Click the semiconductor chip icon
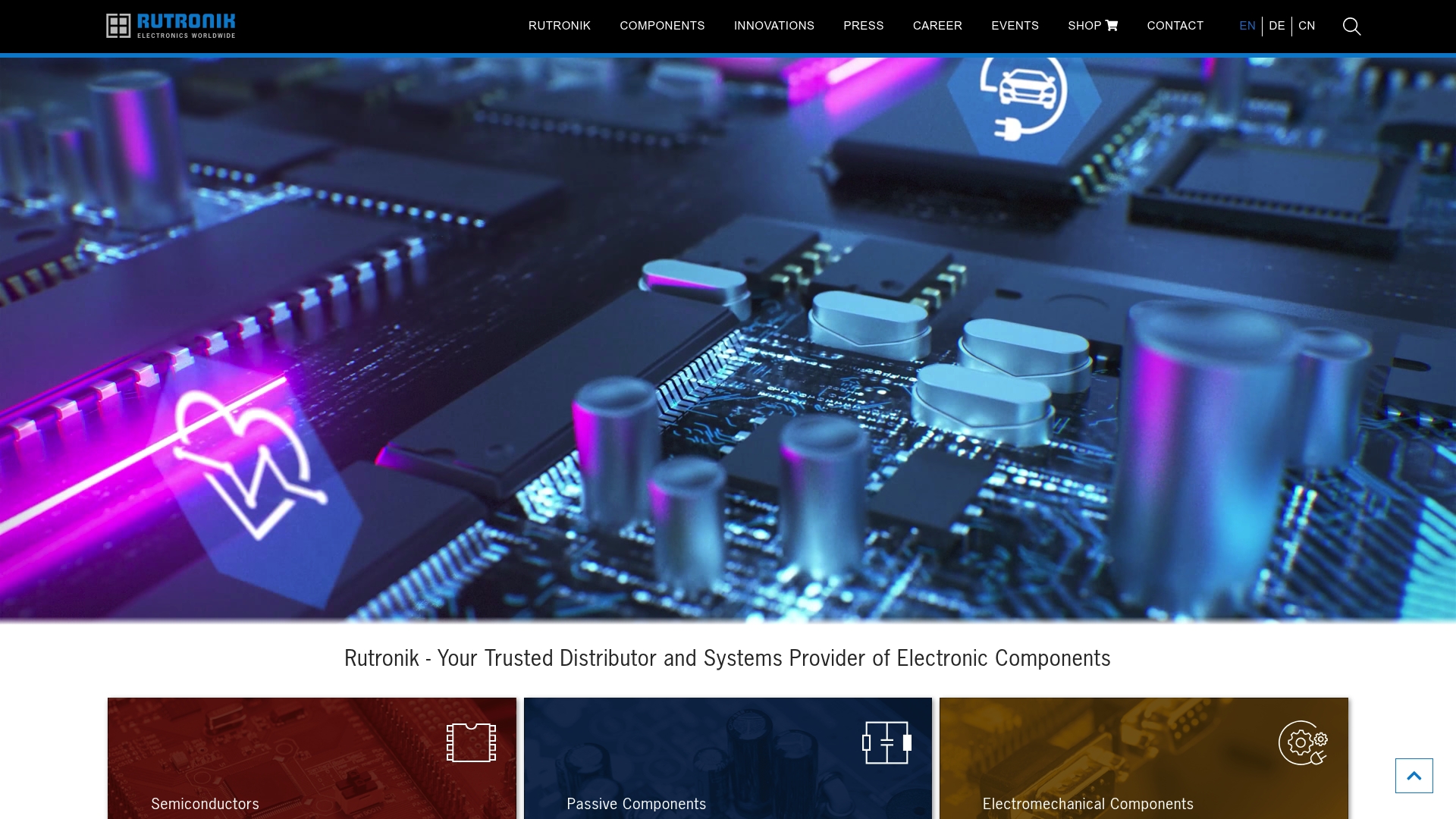Viewport: 1456px width, 819px height. click(x=471, y=742)
